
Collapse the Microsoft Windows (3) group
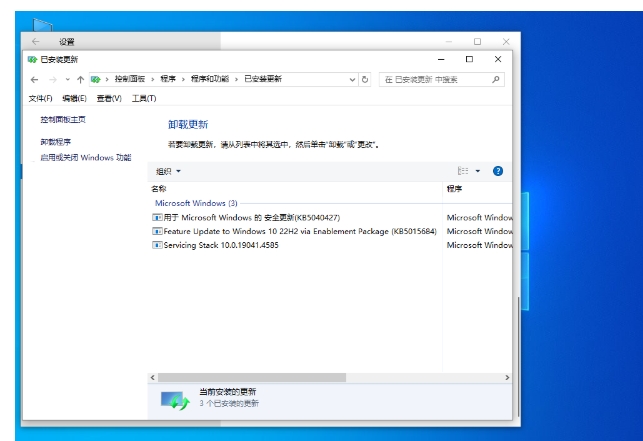(x=196, y=202)
